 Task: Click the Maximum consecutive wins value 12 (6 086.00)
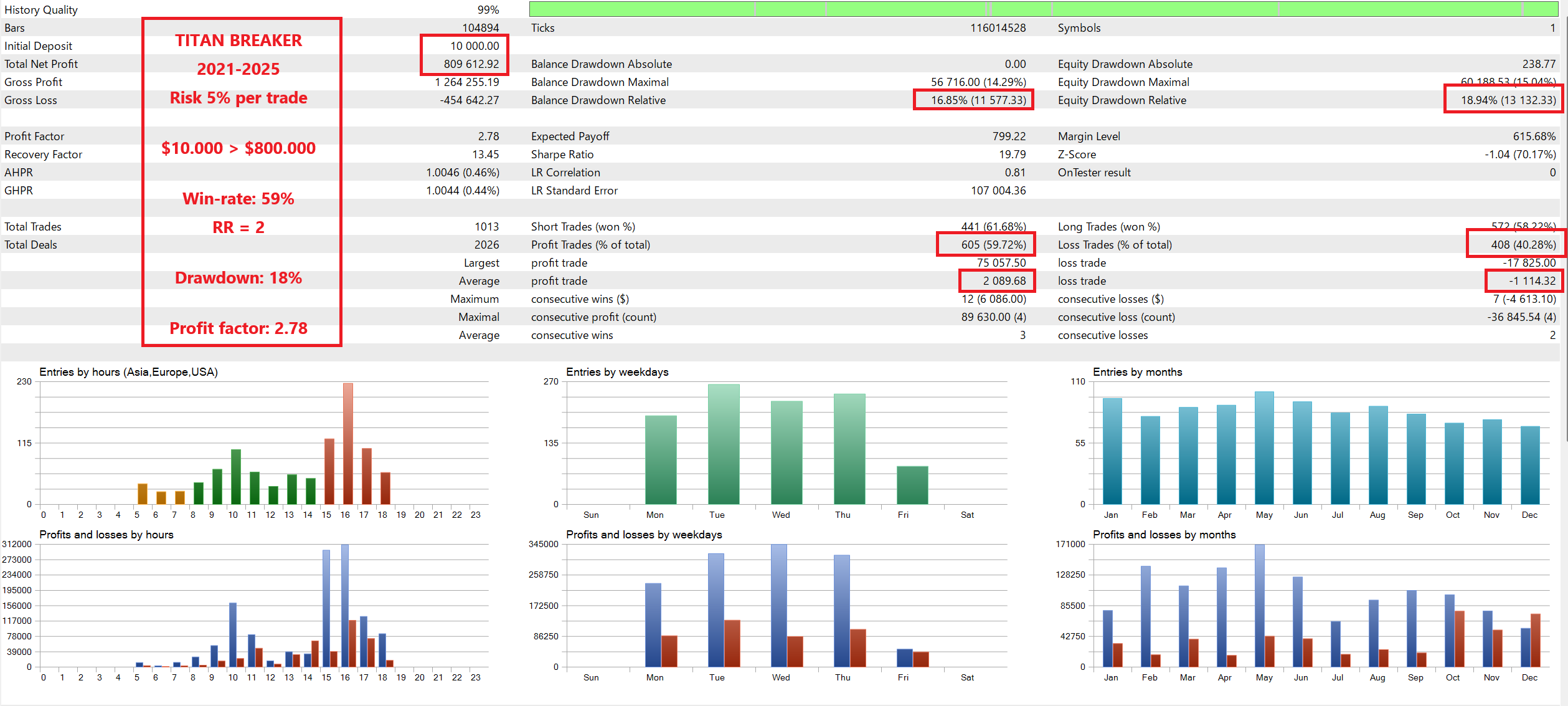pyautogui.click(x=993, y=299)
